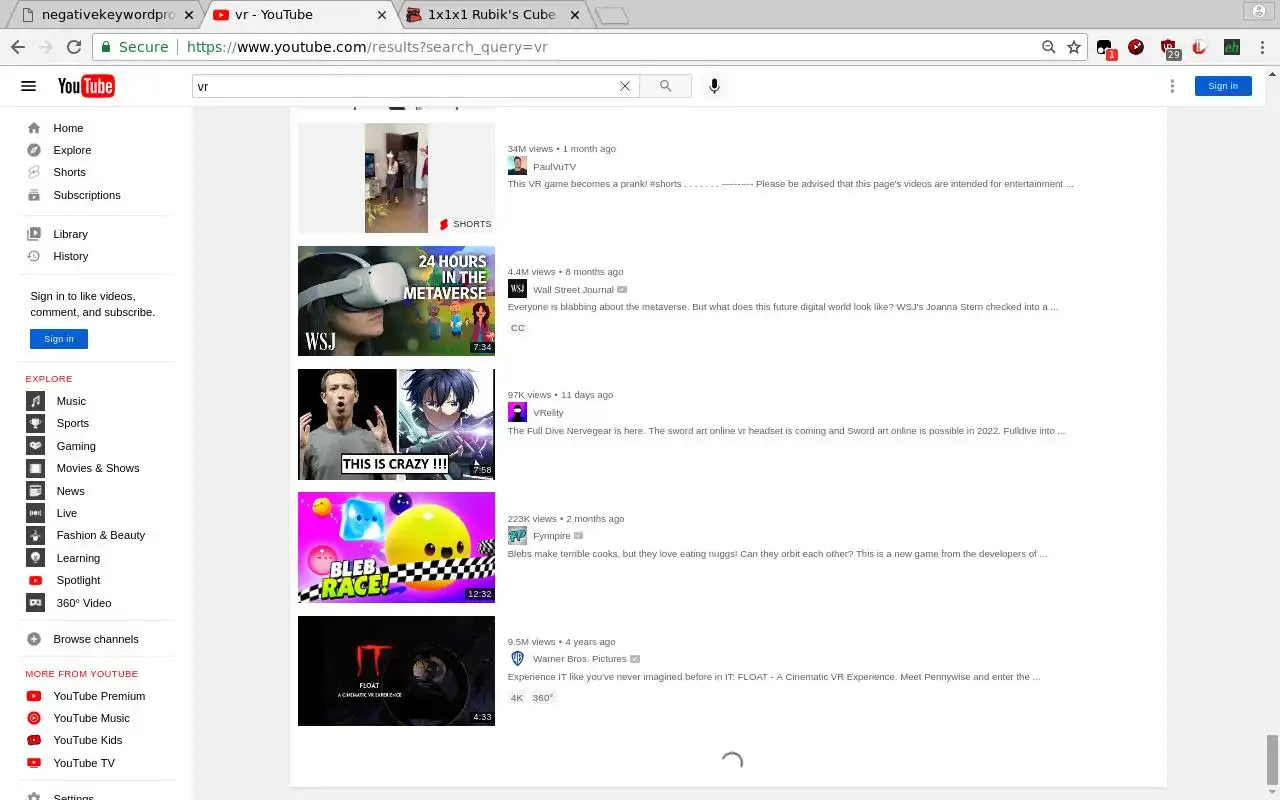
Task: Open the PaulVuTV channel link
Action: click(x=554, y=167)
